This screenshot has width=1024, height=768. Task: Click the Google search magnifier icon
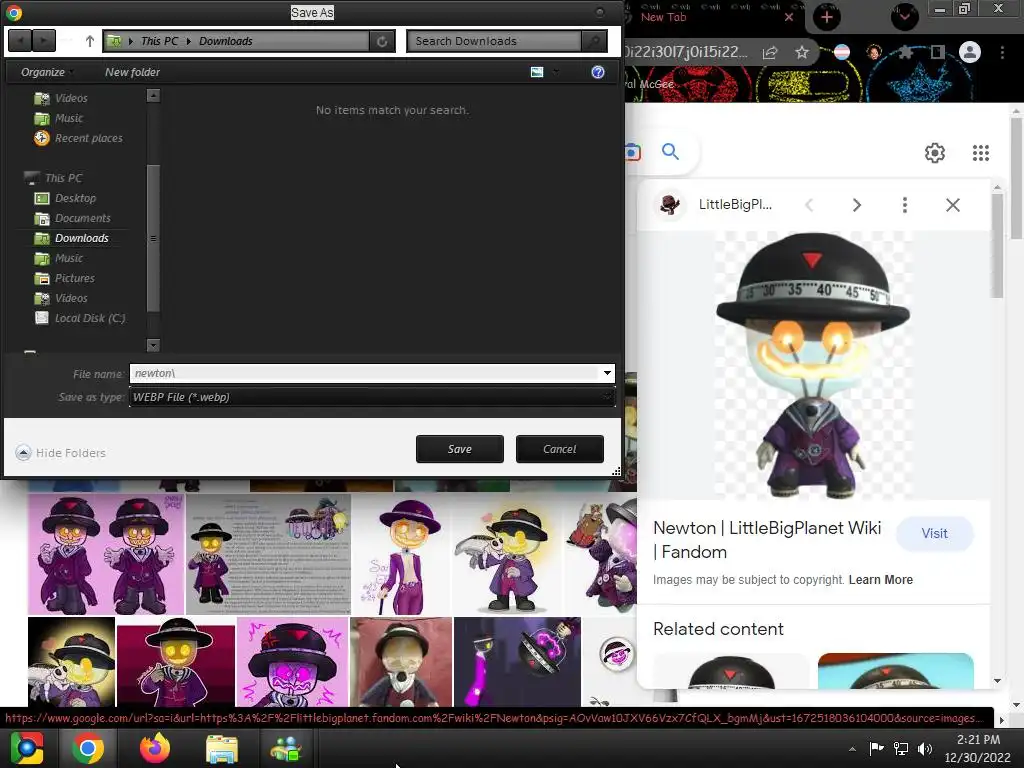670,152
